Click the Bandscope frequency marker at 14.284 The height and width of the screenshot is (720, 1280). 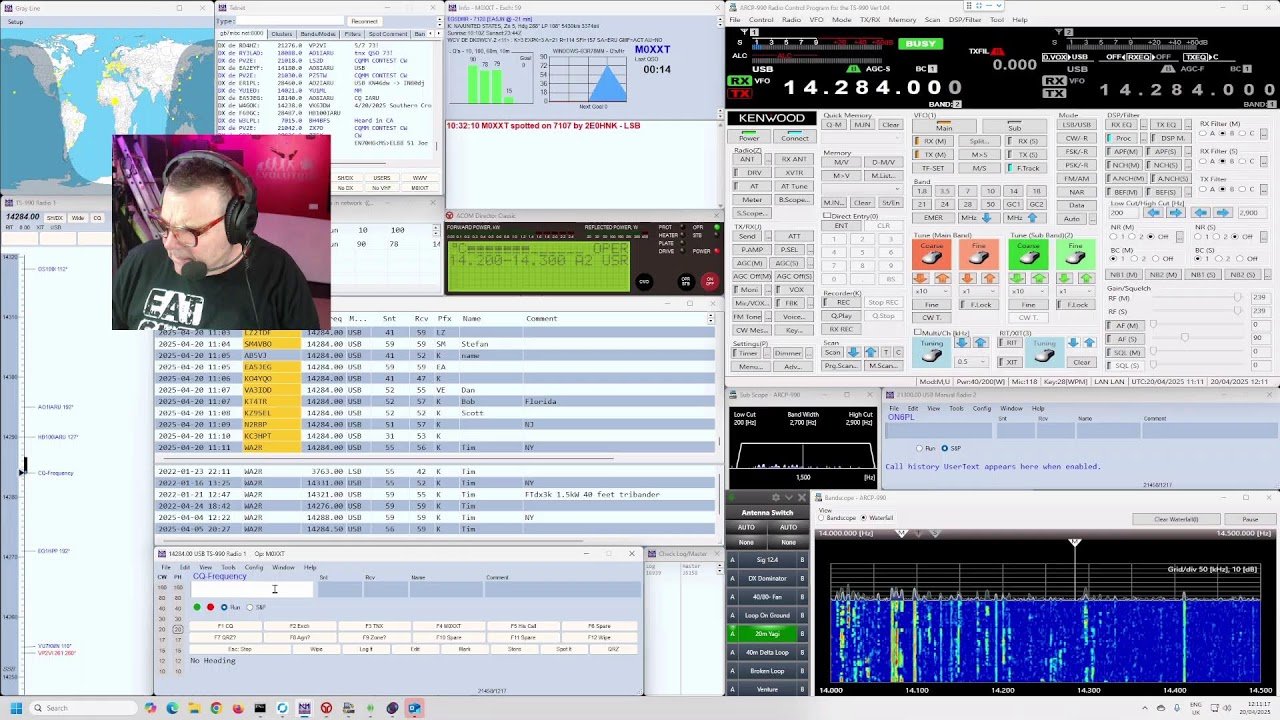pos(1075,543)
